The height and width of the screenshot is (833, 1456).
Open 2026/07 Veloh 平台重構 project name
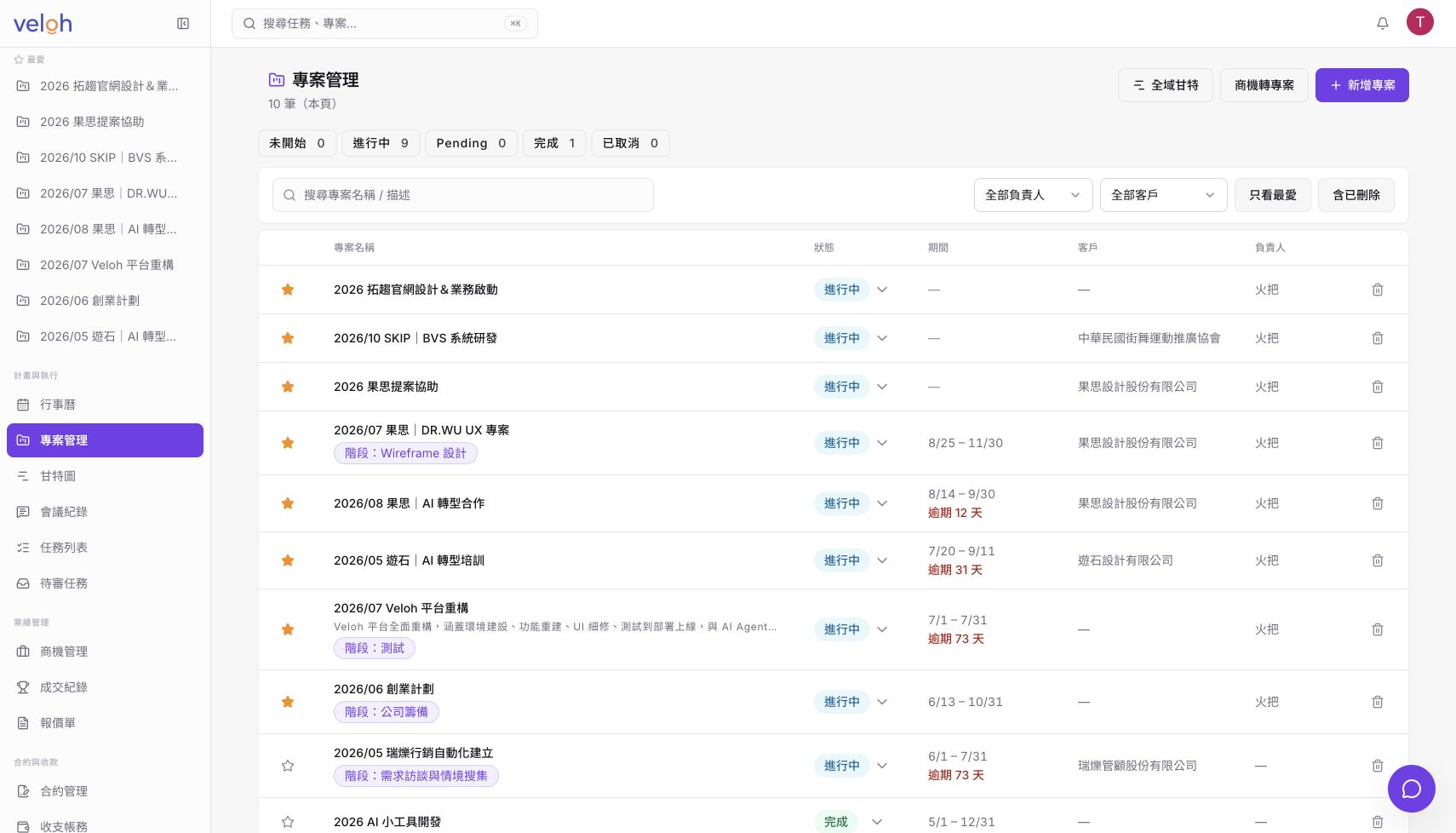point(401,608)
